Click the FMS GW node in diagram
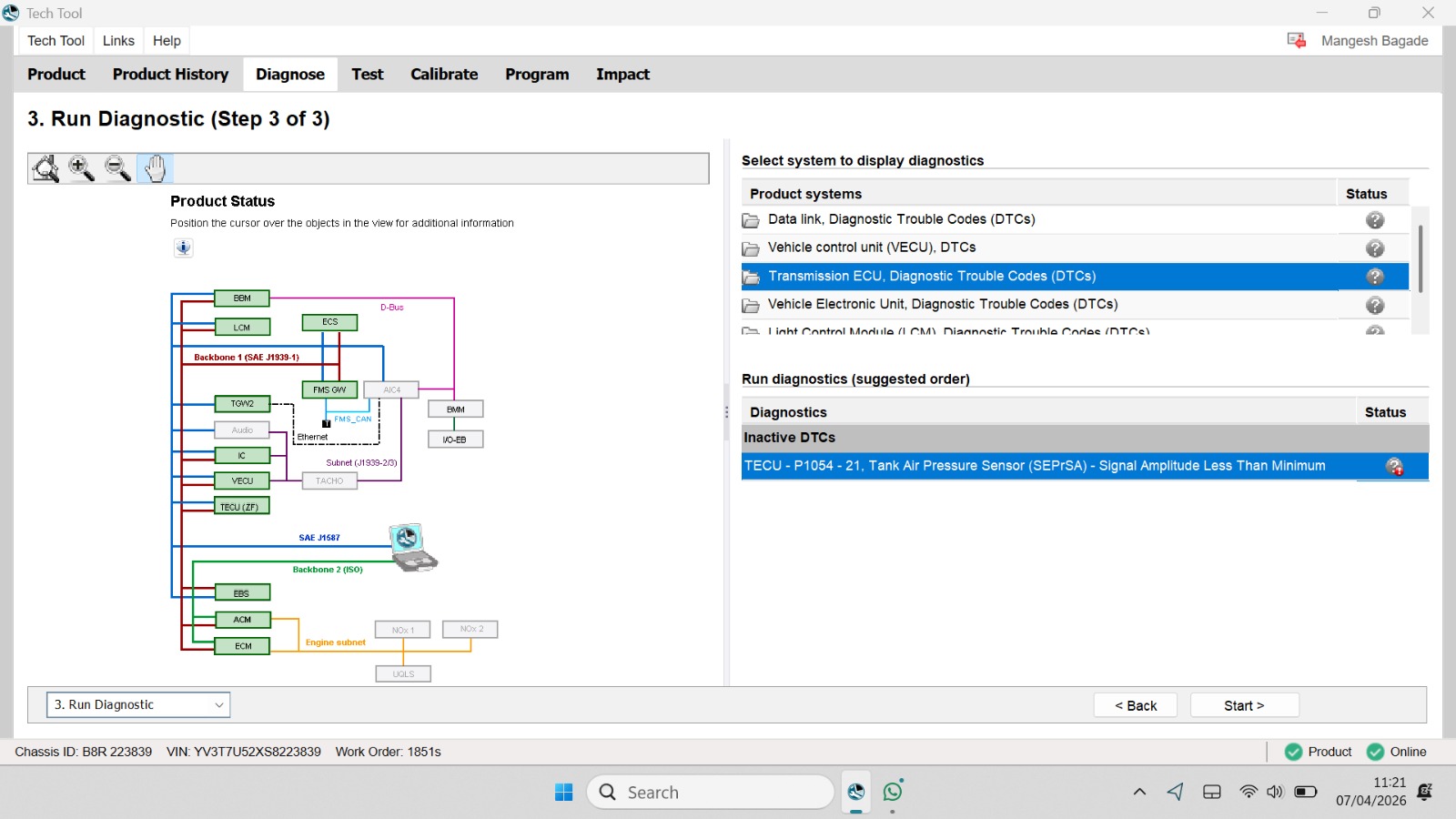The height and width of the screenshot is (819, 1456). (x=329, y=389)
